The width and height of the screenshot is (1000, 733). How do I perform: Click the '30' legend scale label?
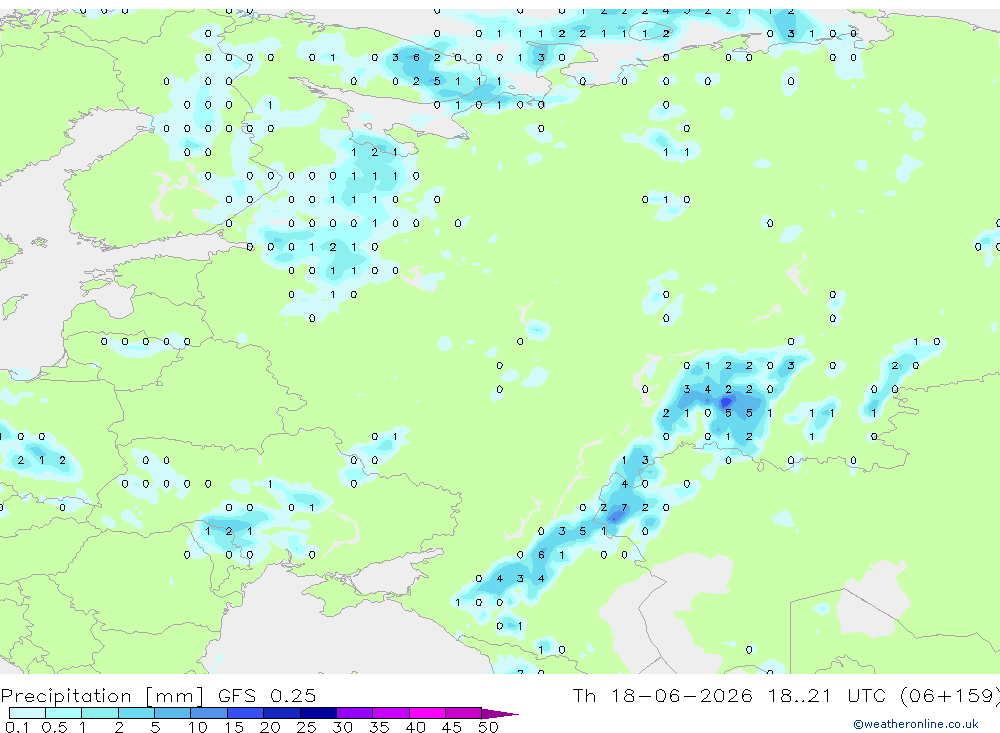point(342,727)
